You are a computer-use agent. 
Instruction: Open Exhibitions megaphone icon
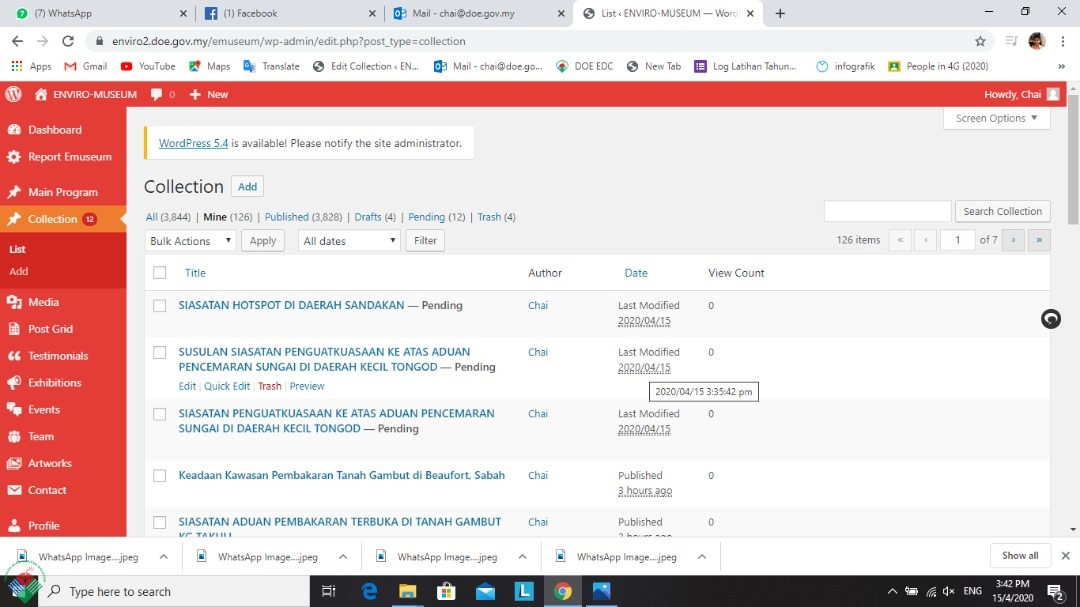[x=14, y=382]
